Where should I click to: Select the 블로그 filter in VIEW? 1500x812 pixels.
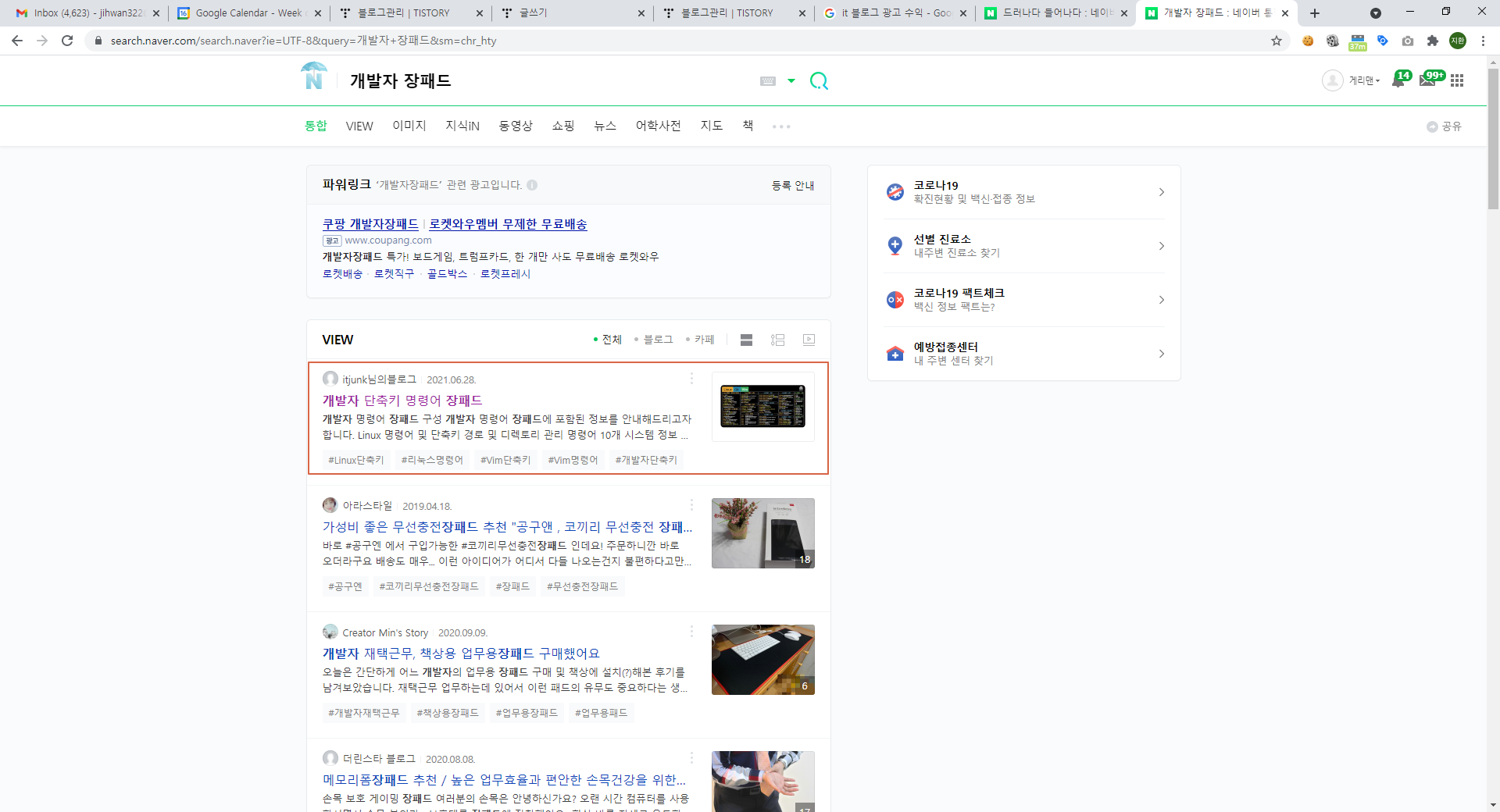pos(654,340)
